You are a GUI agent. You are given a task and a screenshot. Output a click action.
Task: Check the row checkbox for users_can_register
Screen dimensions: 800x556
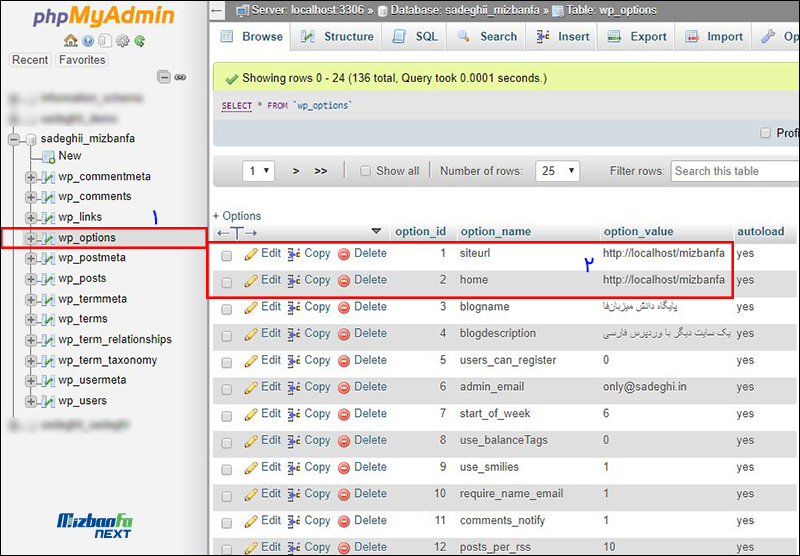[x=227, y=363]
